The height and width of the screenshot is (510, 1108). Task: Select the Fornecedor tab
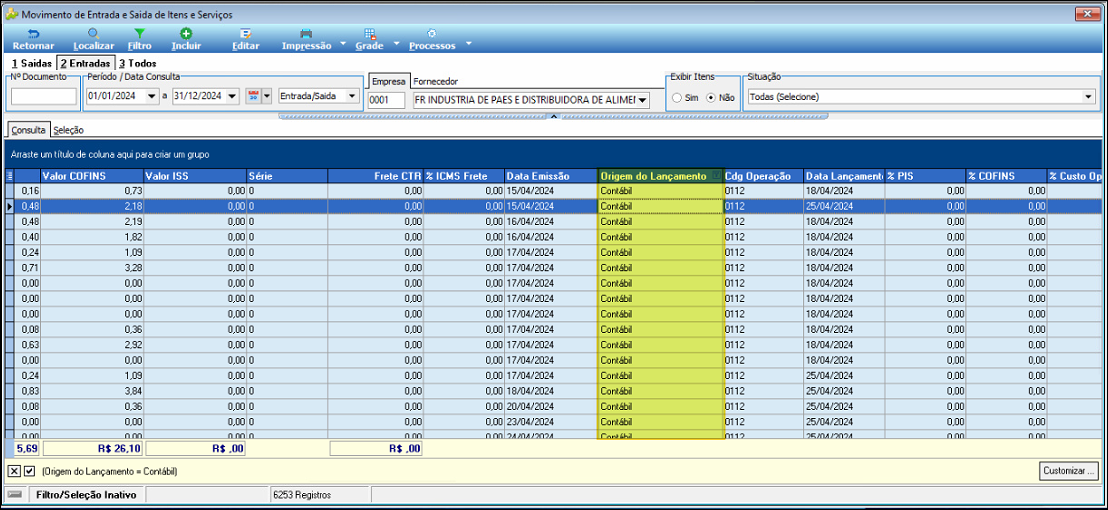click(x=435, y=81)
